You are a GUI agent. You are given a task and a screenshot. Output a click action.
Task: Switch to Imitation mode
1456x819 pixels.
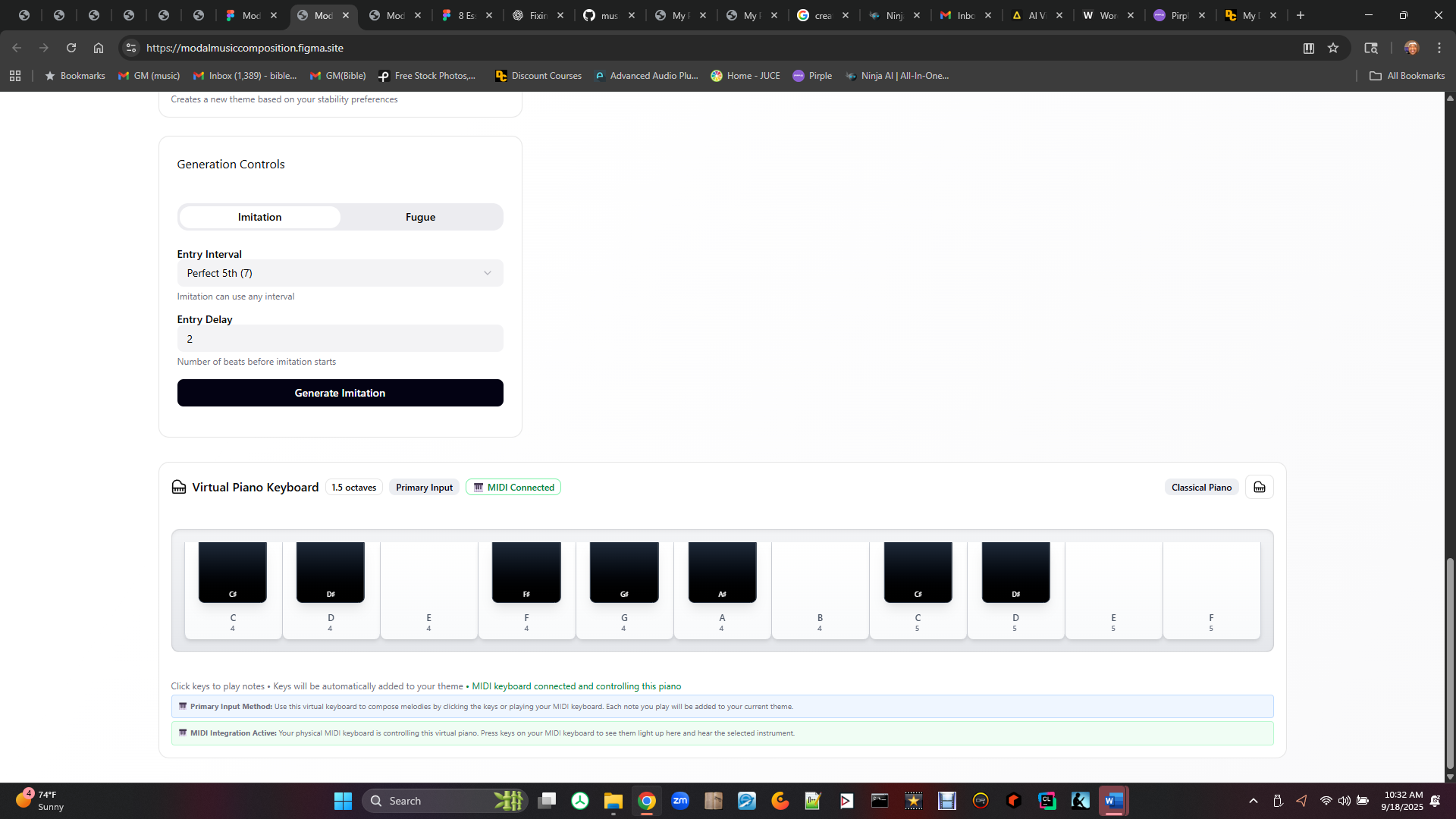click(x=259, y=217)
